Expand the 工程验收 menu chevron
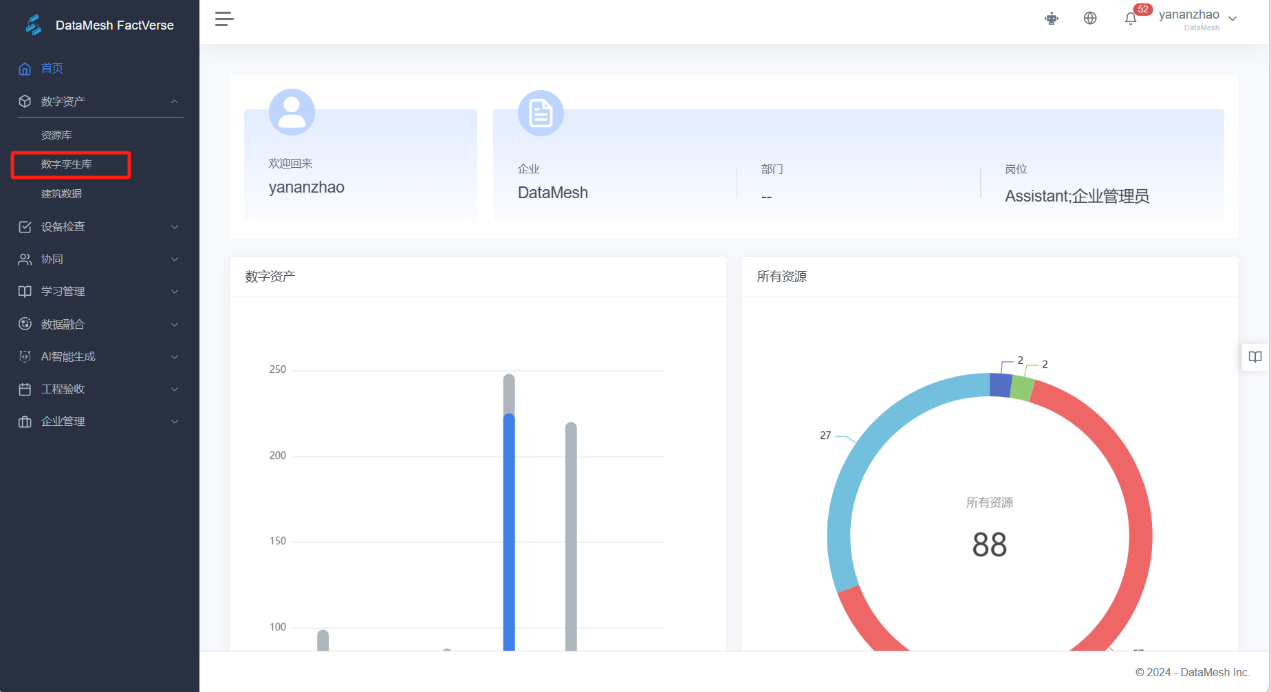1271x692 pixels. (x=174, y=389)
